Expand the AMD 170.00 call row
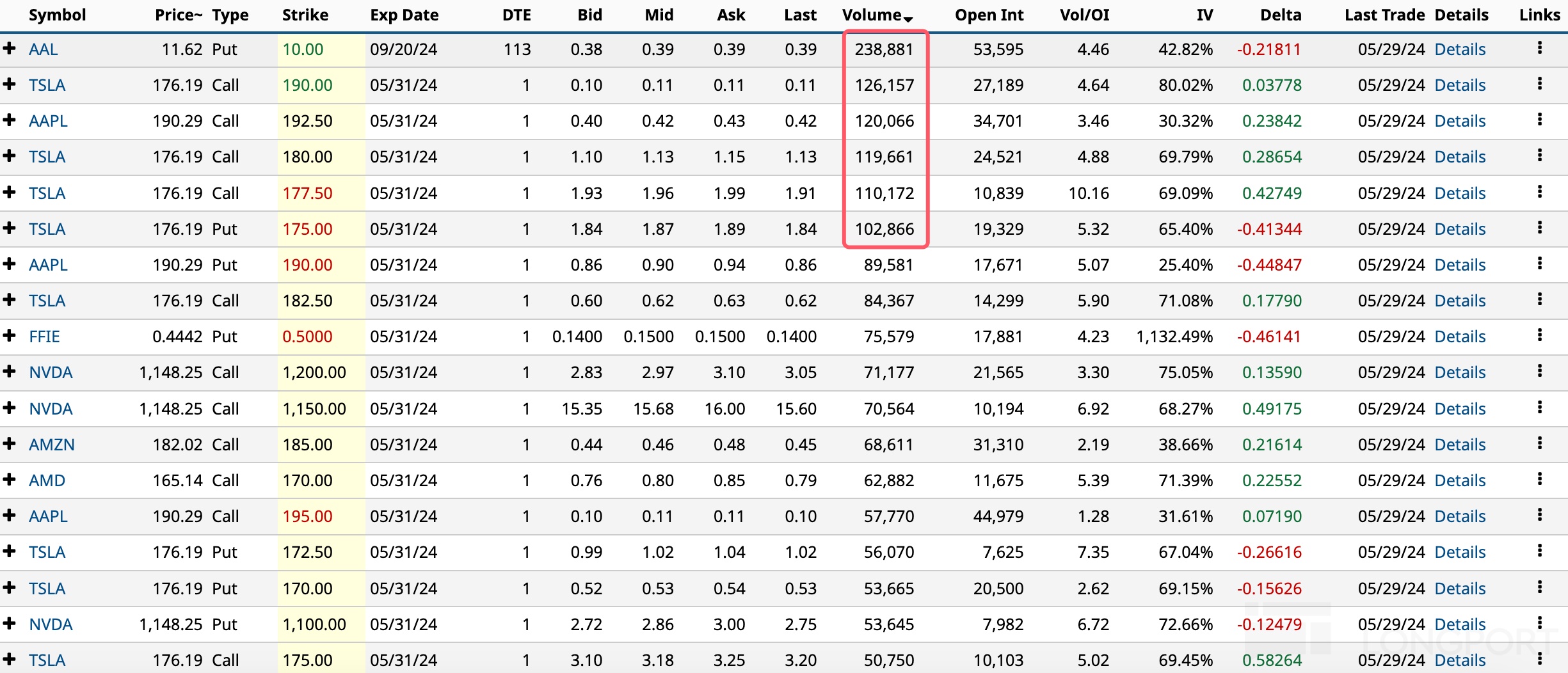 coord(10,480)
